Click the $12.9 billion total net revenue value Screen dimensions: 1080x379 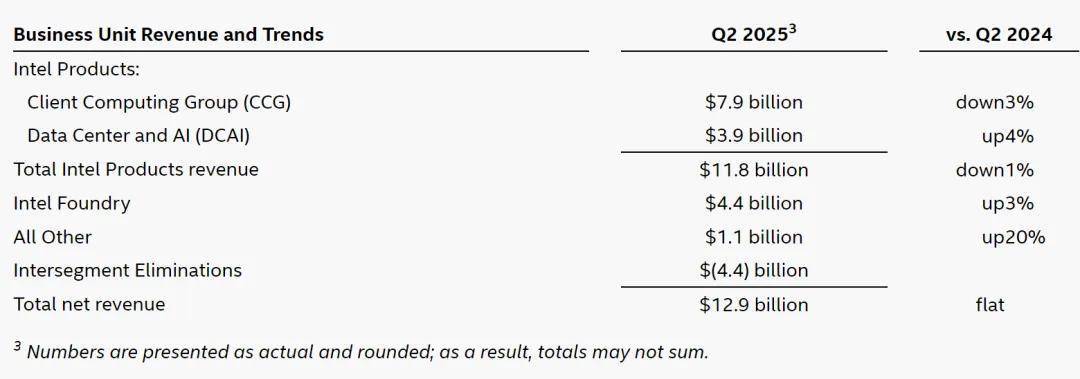coord(754,305)
